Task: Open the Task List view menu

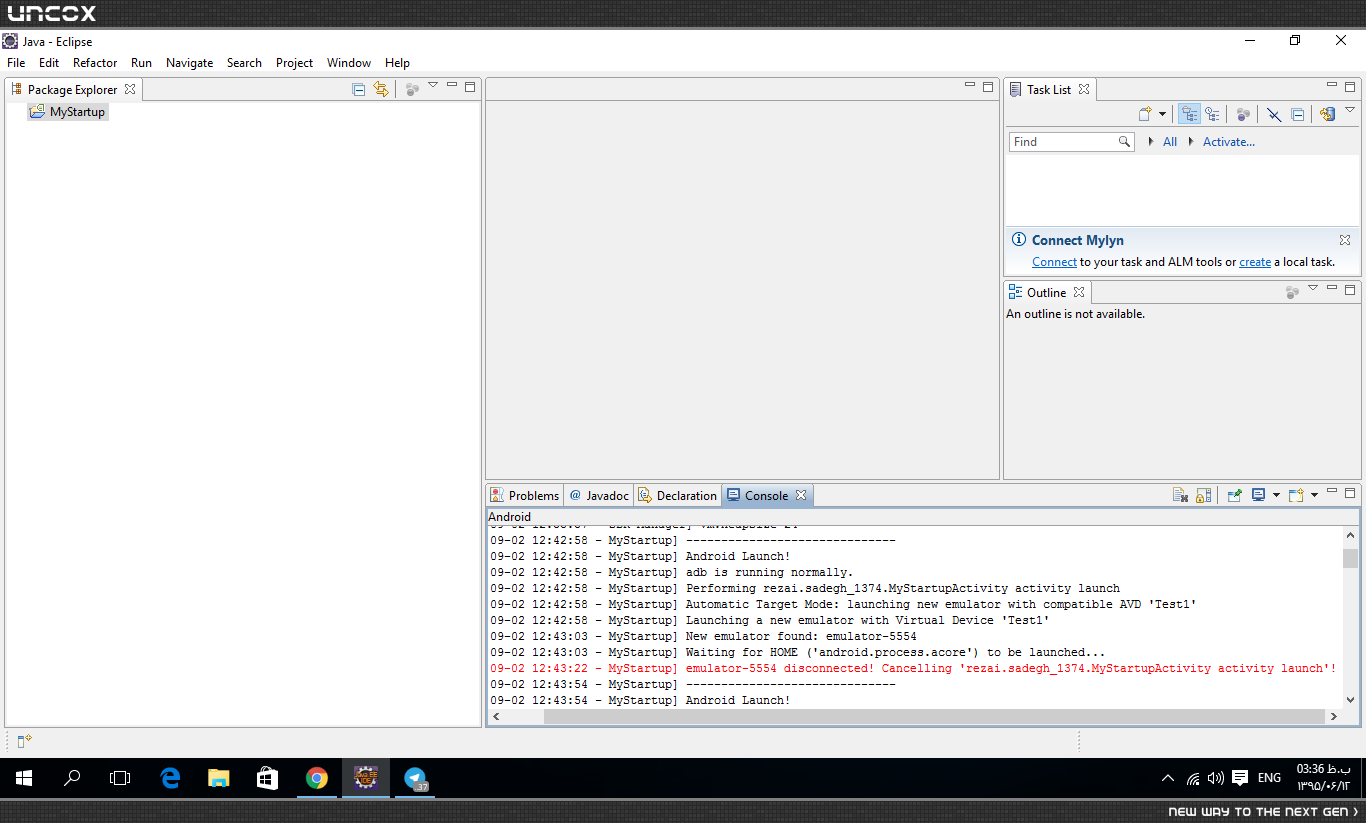Action: pos(1349,111)
